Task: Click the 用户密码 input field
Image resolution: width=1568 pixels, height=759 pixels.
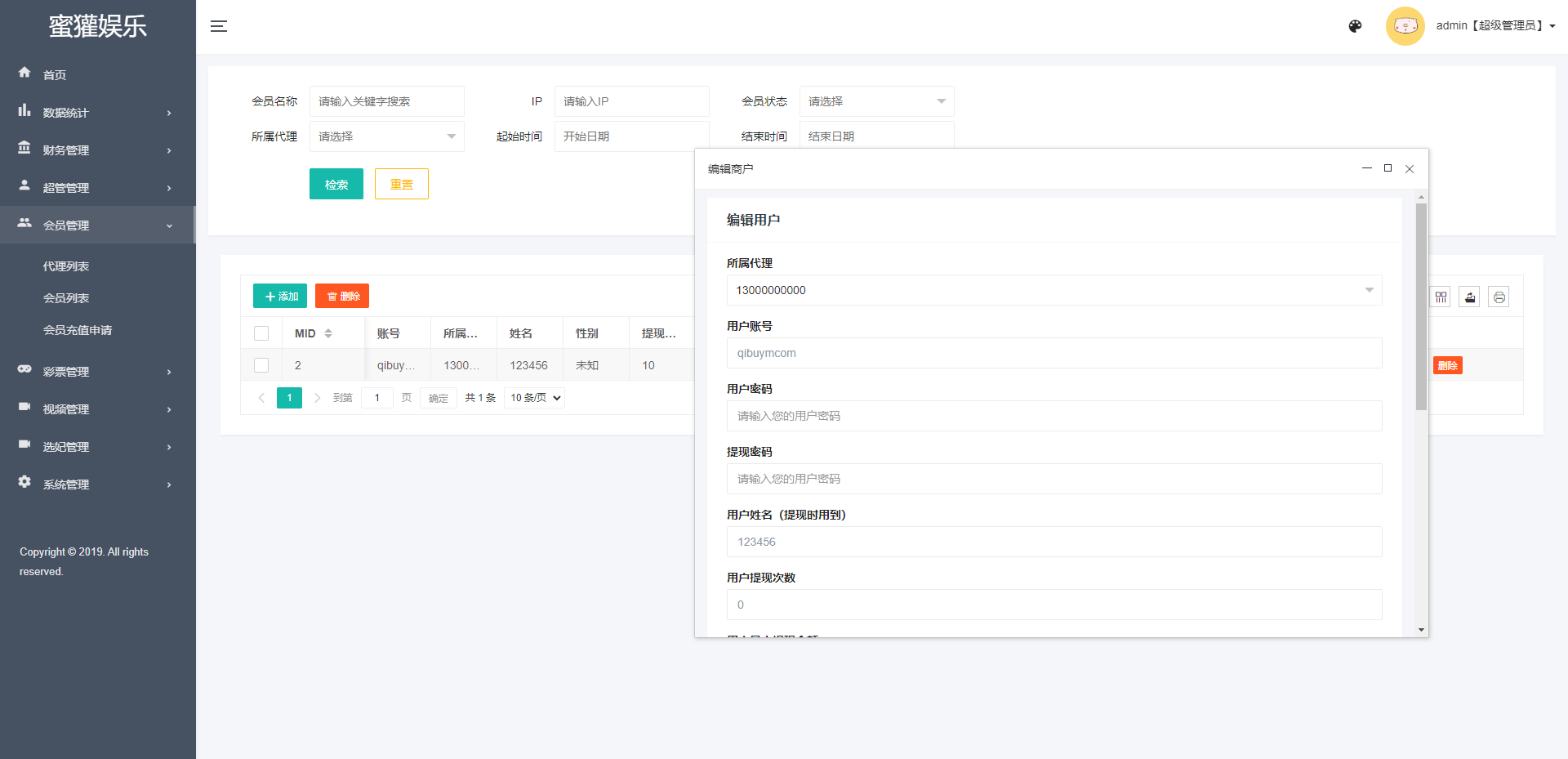Action: [1053, 416]
